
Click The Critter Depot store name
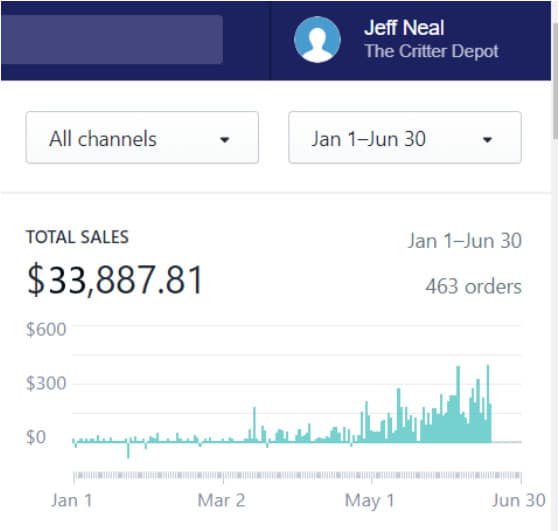tap(431, 51)
